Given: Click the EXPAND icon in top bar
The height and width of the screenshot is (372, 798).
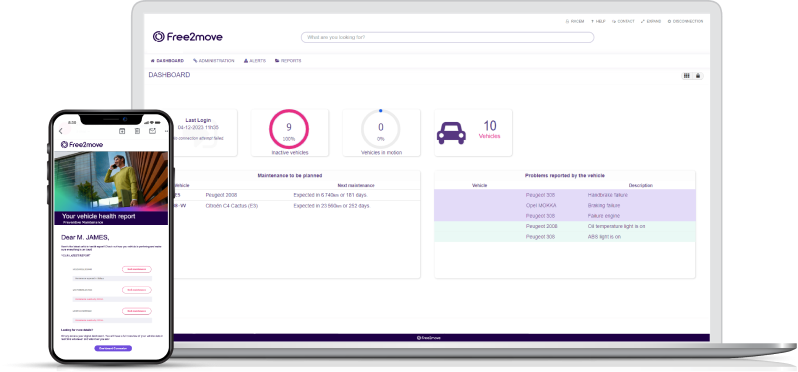Looking at the screenshot, I should (x=651, y=21).
